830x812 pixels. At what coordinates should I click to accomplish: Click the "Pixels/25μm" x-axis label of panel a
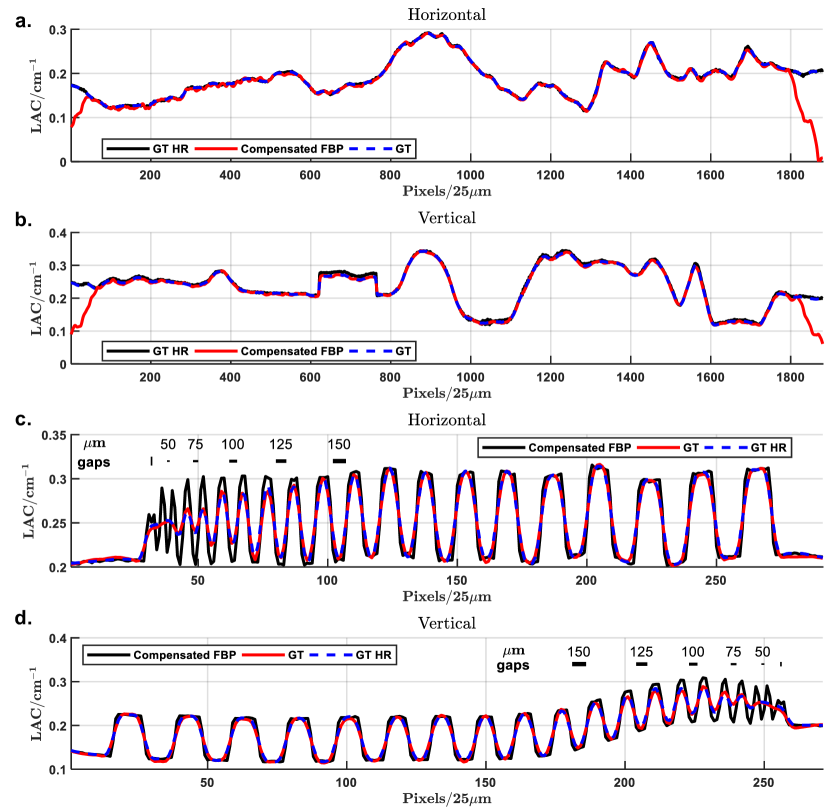tap(447, 191)
